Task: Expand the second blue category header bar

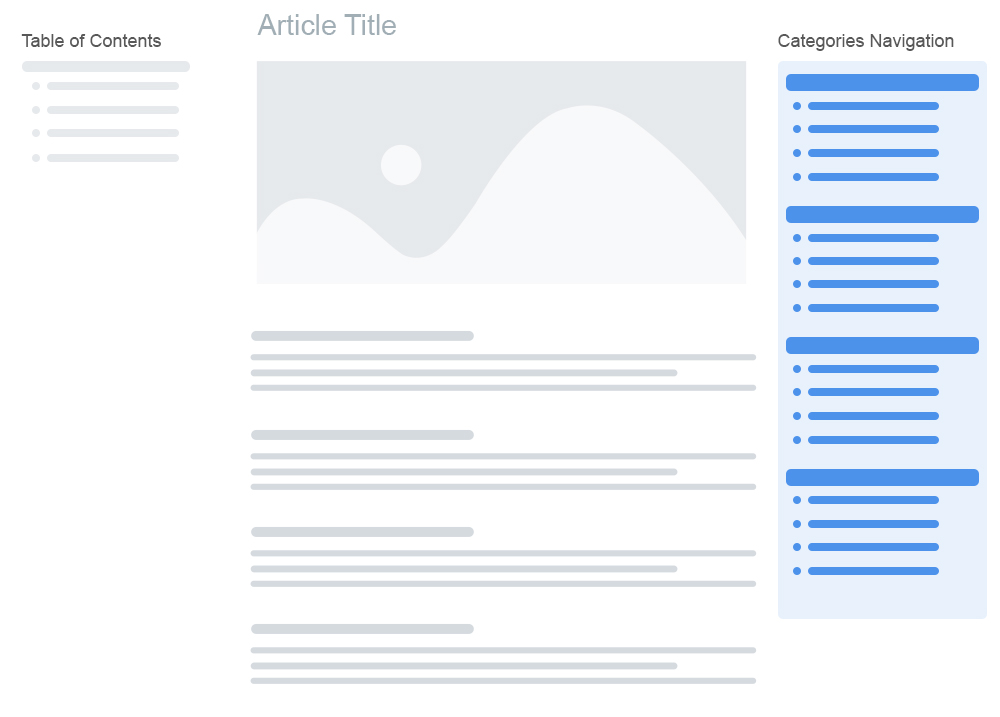Action: [882, 214]
